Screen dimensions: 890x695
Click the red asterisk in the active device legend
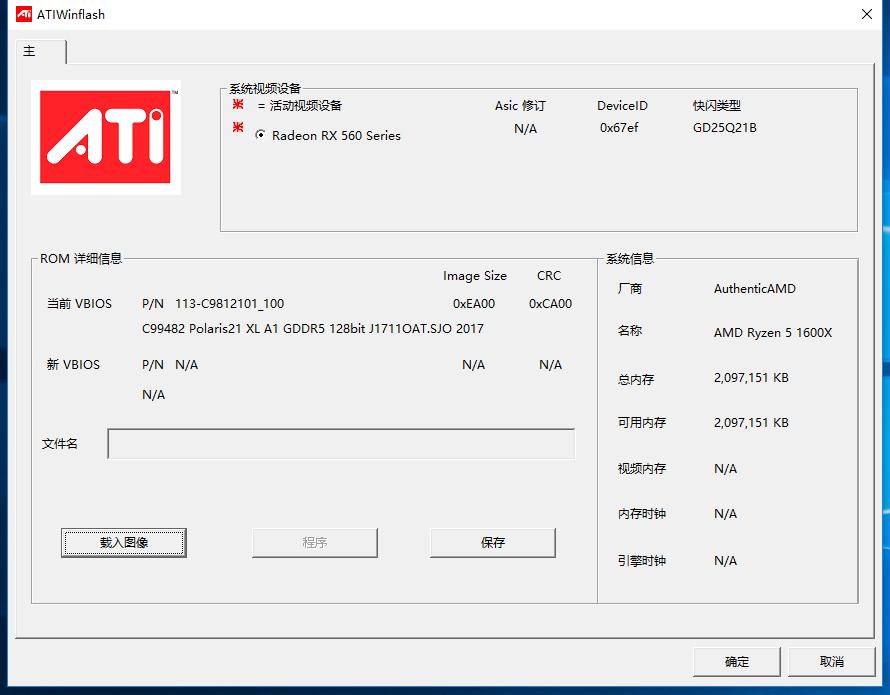238,102
